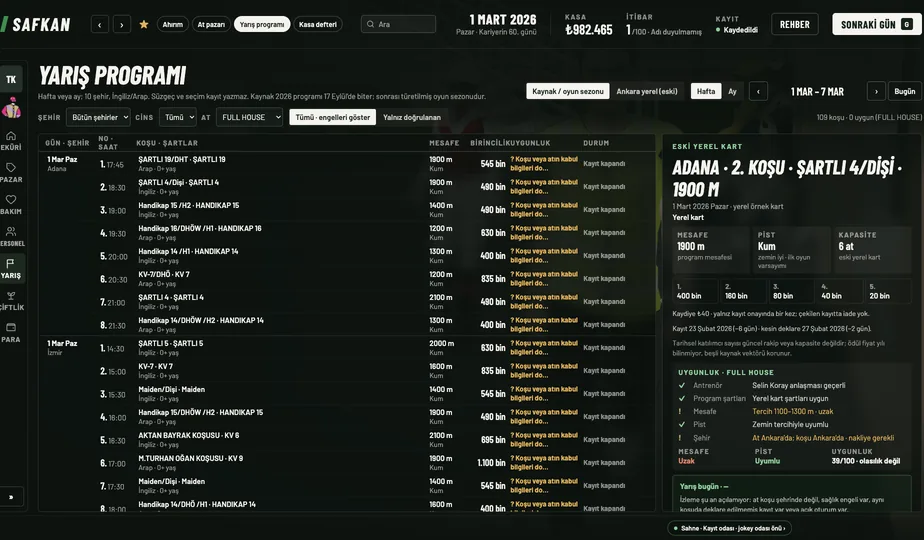Screen dimensions: 924x540
Task: Click the Bugün button
Action: 905,91
